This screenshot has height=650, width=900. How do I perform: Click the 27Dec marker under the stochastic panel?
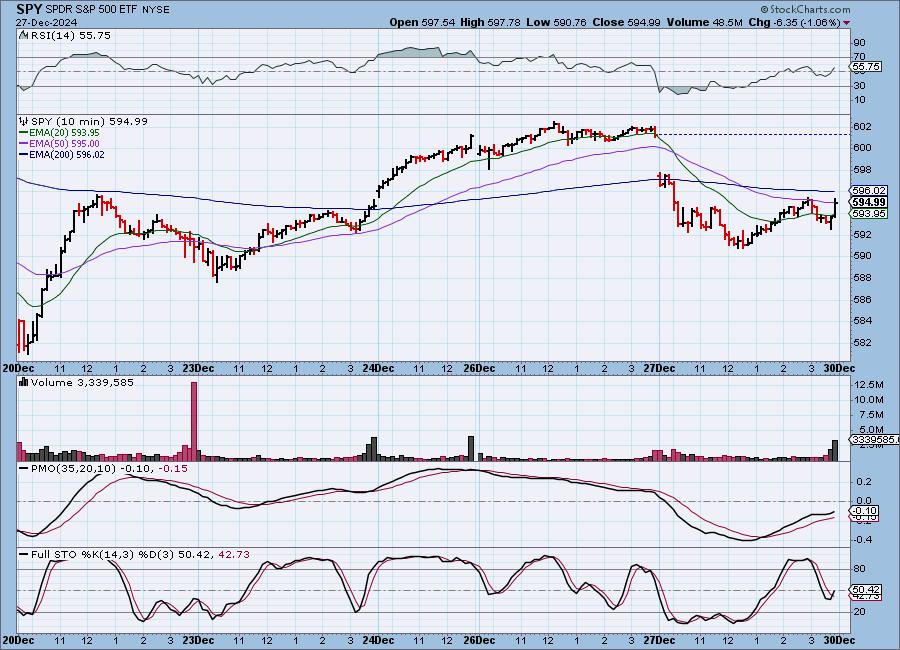pos(659,640)
